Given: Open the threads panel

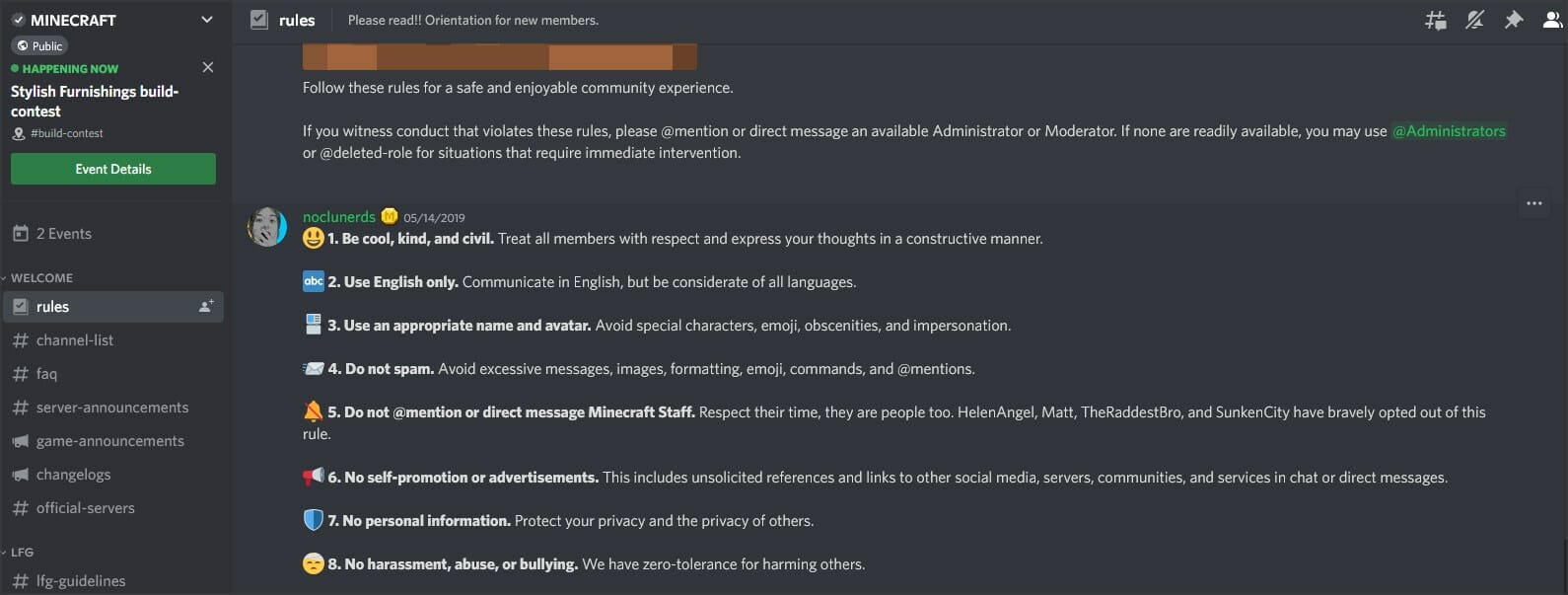Looking at the screenshot, I should coord(1436,19).
